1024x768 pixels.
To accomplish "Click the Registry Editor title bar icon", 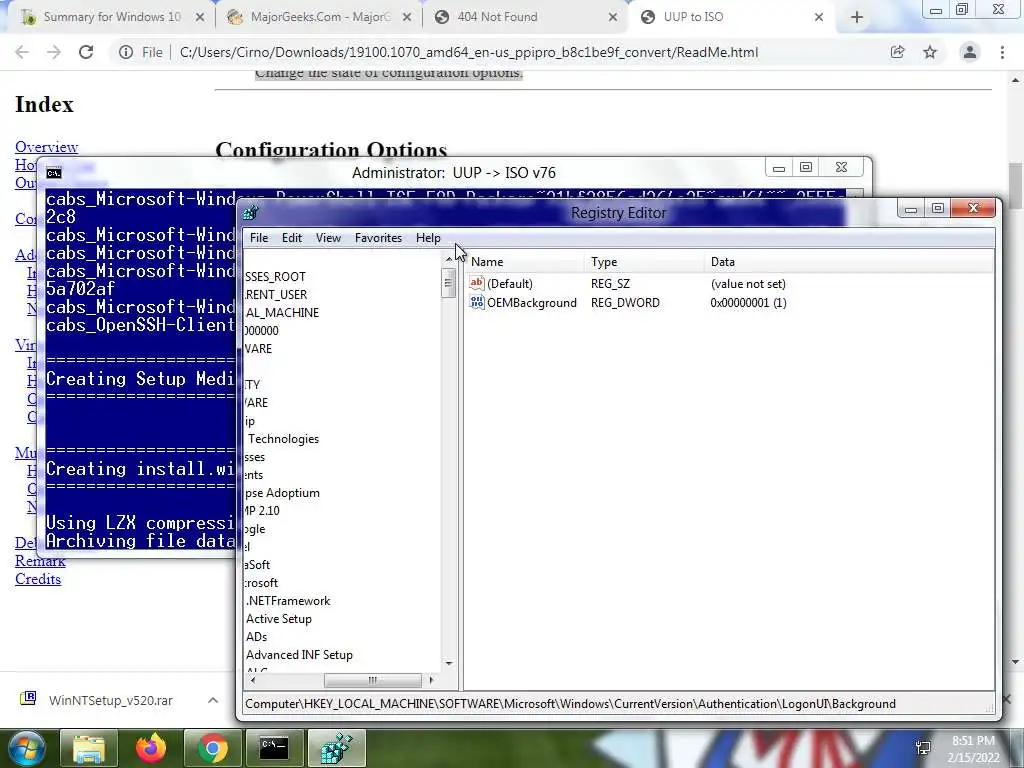I will (x=251, y=213).
